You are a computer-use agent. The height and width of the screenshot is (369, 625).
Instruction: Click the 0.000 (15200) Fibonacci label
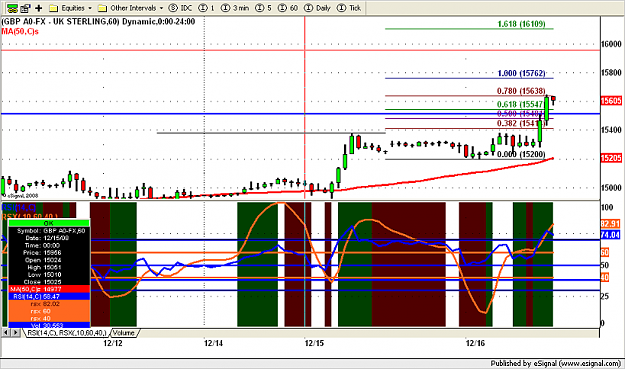tap(521, 154)
